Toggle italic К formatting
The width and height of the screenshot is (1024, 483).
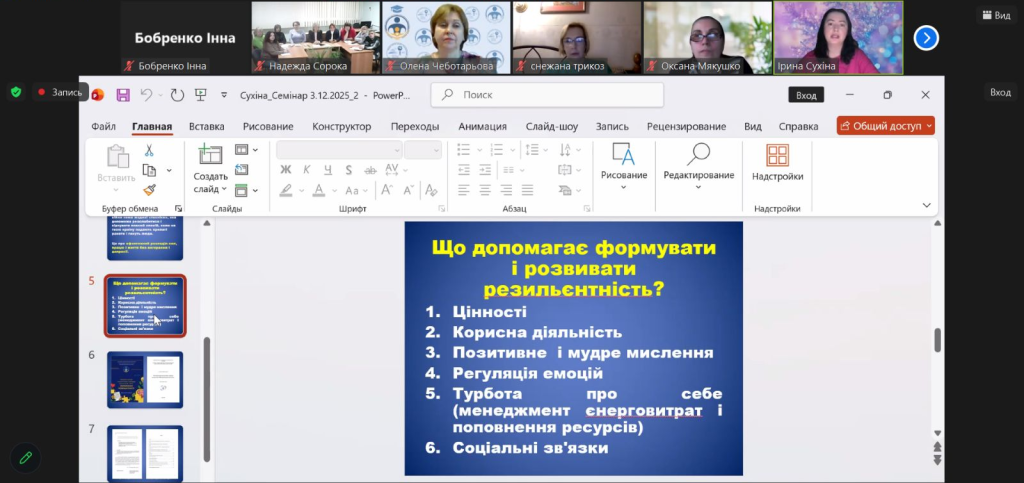307,170
